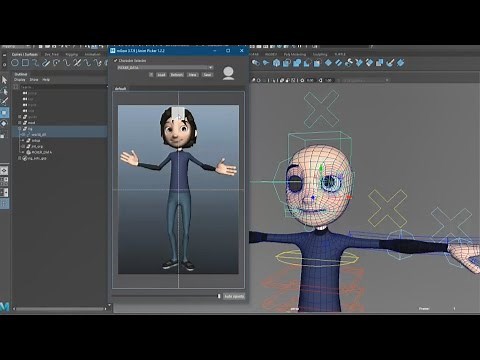
Task: Select the side camera in Outliner
Action: 31,111
